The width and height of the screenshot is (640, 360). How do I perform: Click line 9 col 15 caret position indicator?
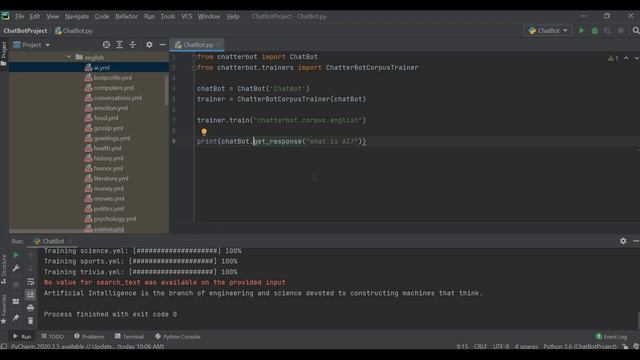[x=462, y=347]
